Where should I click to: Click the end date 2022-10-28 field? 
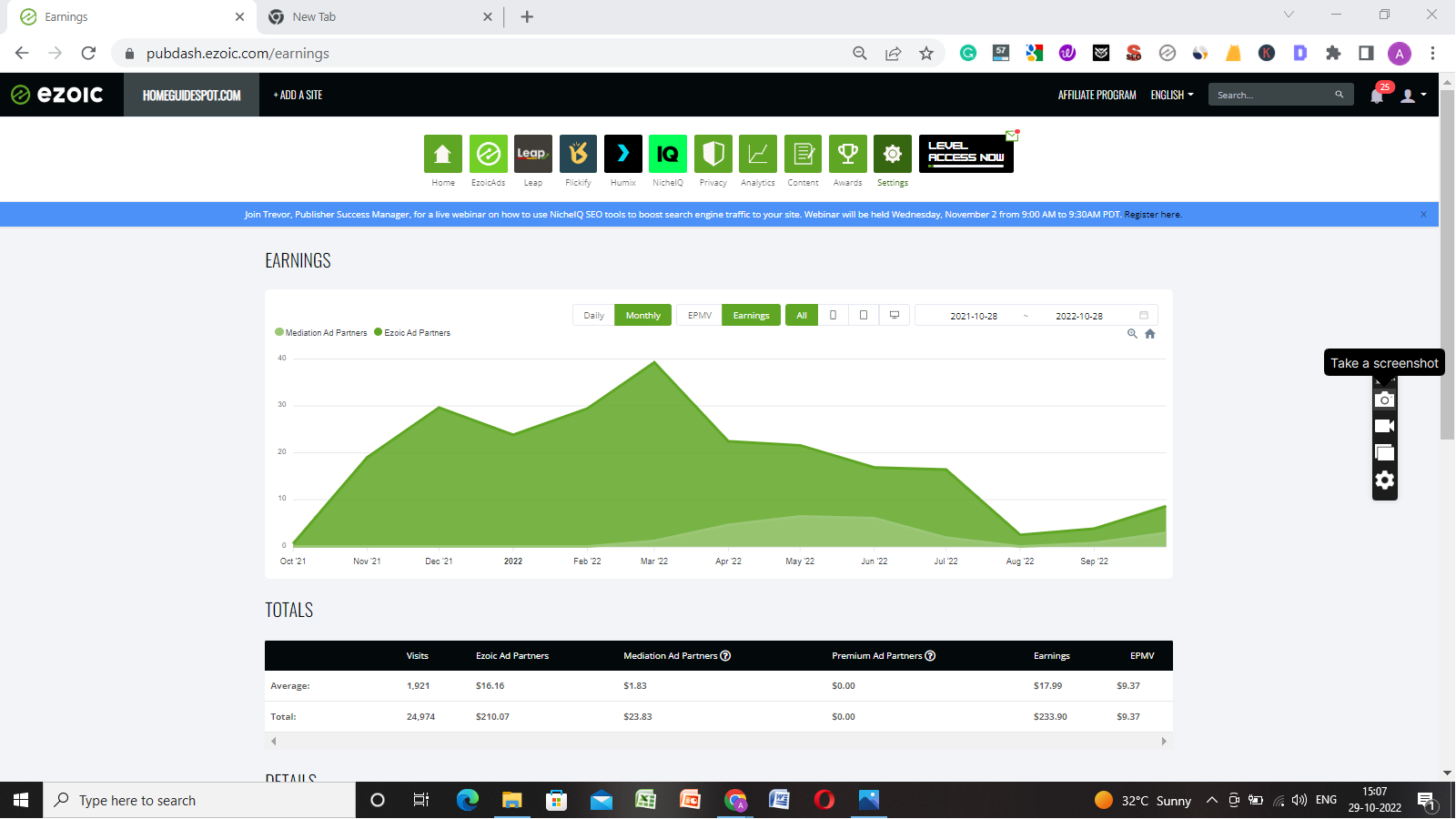coord(1079,316)
